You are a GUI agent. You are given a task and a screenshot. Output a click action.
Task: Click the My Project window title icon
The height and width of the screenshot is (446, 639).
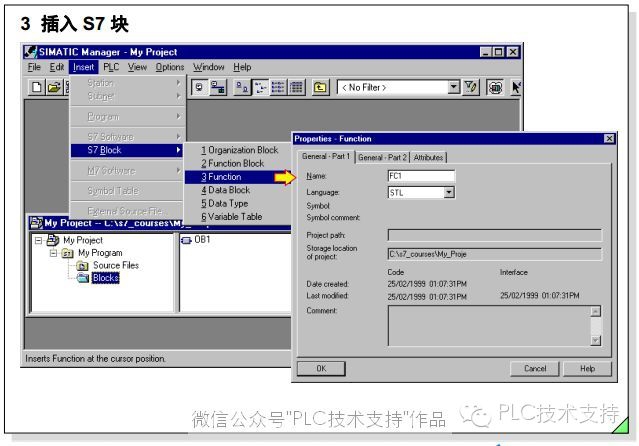(x=36, y=223)
